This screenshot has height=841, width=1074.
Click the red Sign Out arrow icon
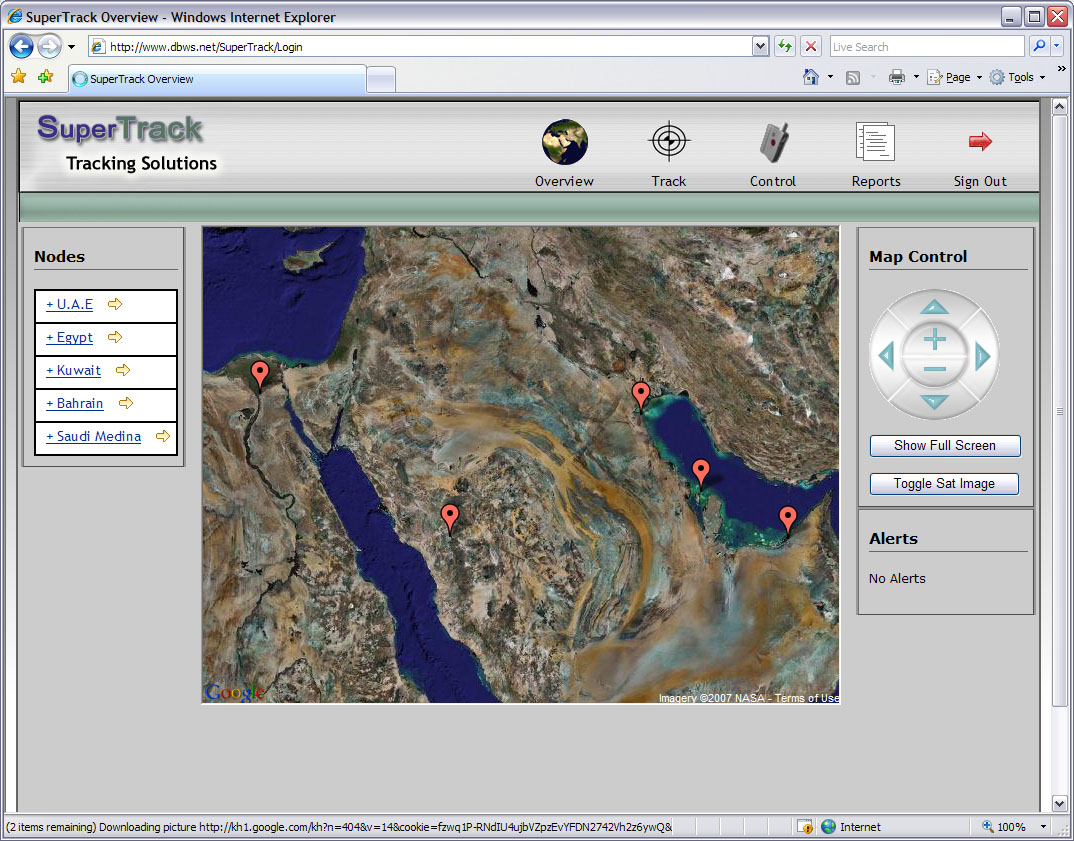(x=980, y=142)
